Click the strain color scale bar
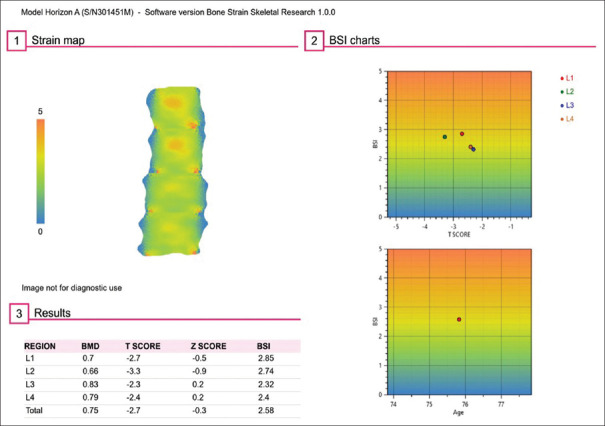 pos(41,171)
